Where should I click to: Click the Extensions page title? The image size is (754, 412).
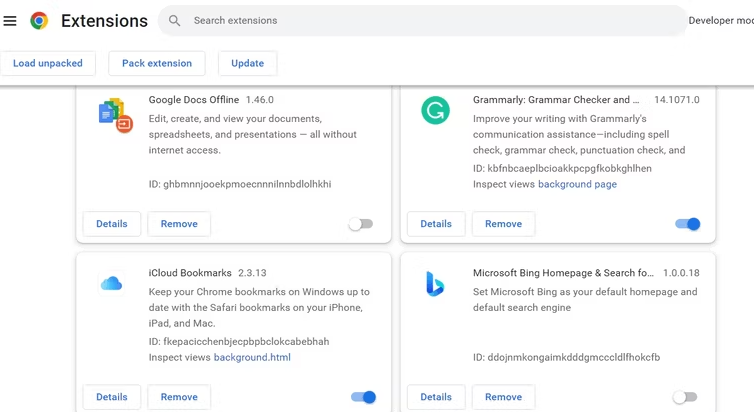click(104, 21)
